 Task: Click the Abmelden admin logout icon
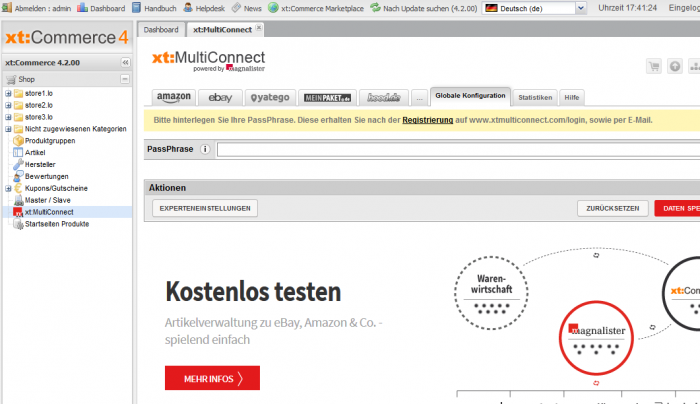6,8
